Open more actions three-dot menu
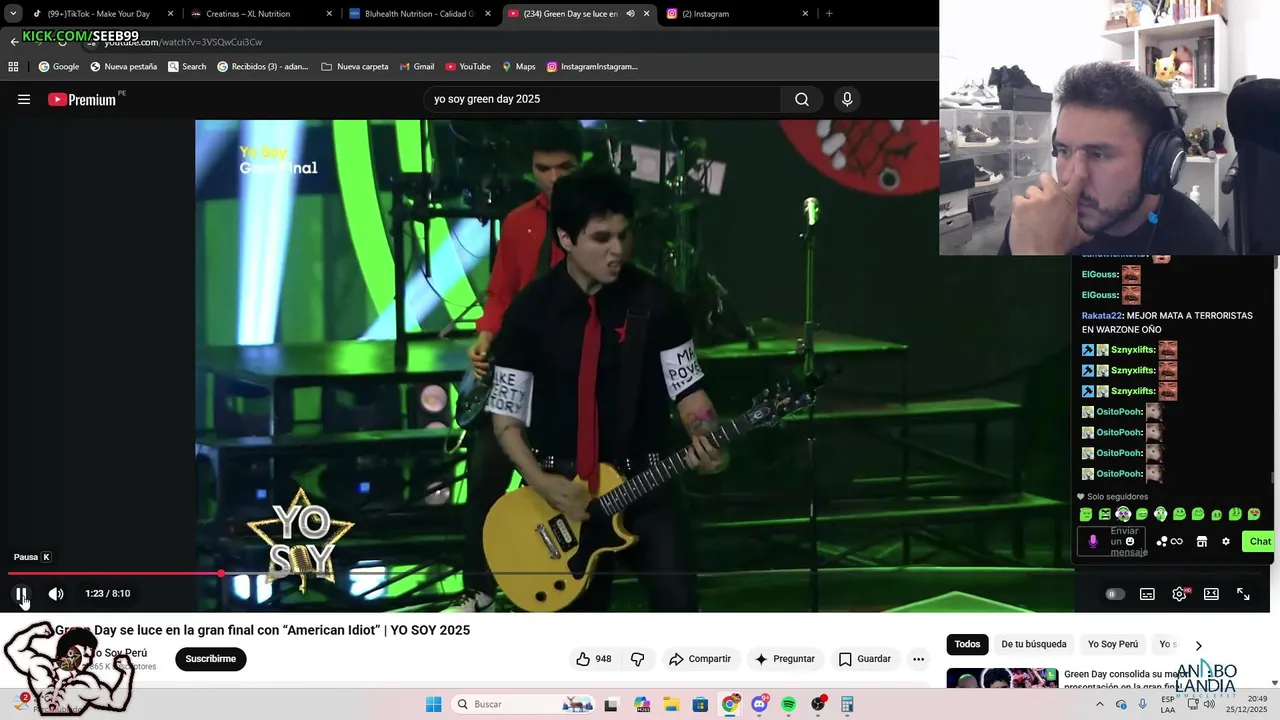This screenshot has height=720, width=1280. 918,659
